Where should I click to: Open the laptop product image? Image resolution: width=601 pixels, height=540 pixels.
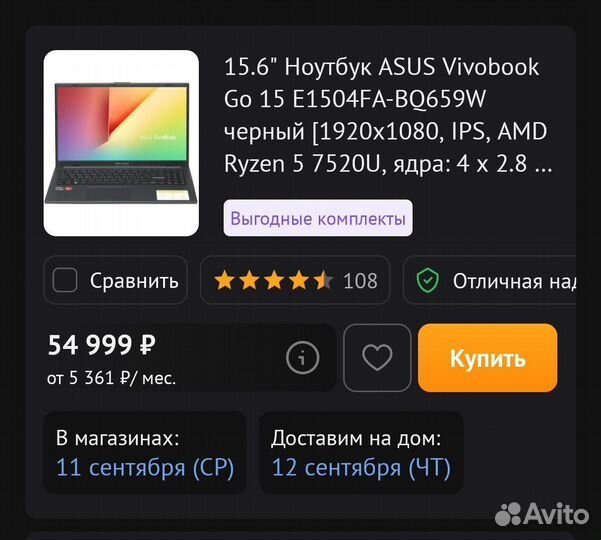click(x=121, y=143)
